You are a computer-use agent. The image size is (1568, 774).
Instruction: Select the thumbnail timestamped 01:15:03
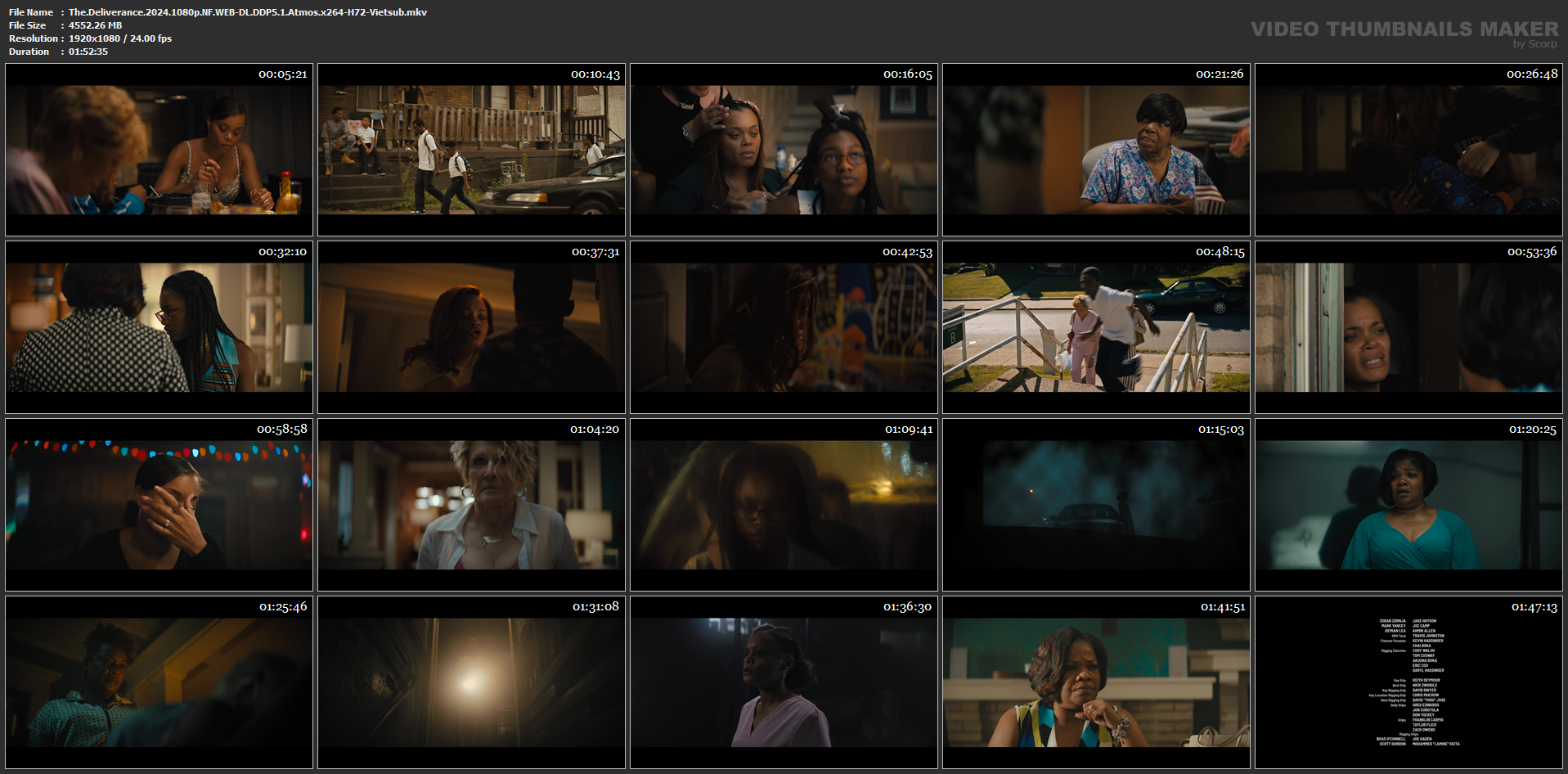click(x=1096, y=505)
